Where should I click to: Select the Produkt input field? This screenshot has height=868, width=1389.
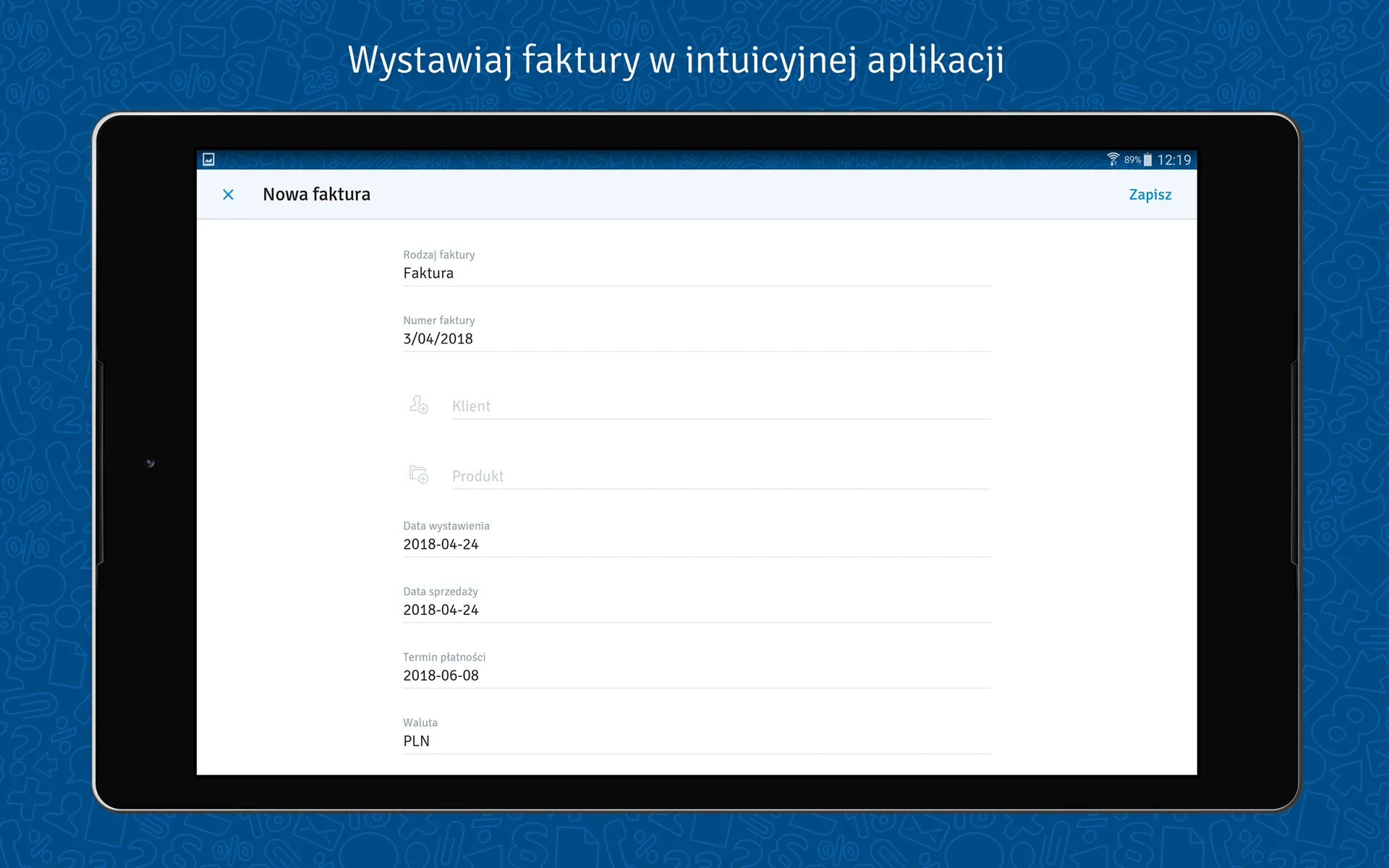(721, 476)
